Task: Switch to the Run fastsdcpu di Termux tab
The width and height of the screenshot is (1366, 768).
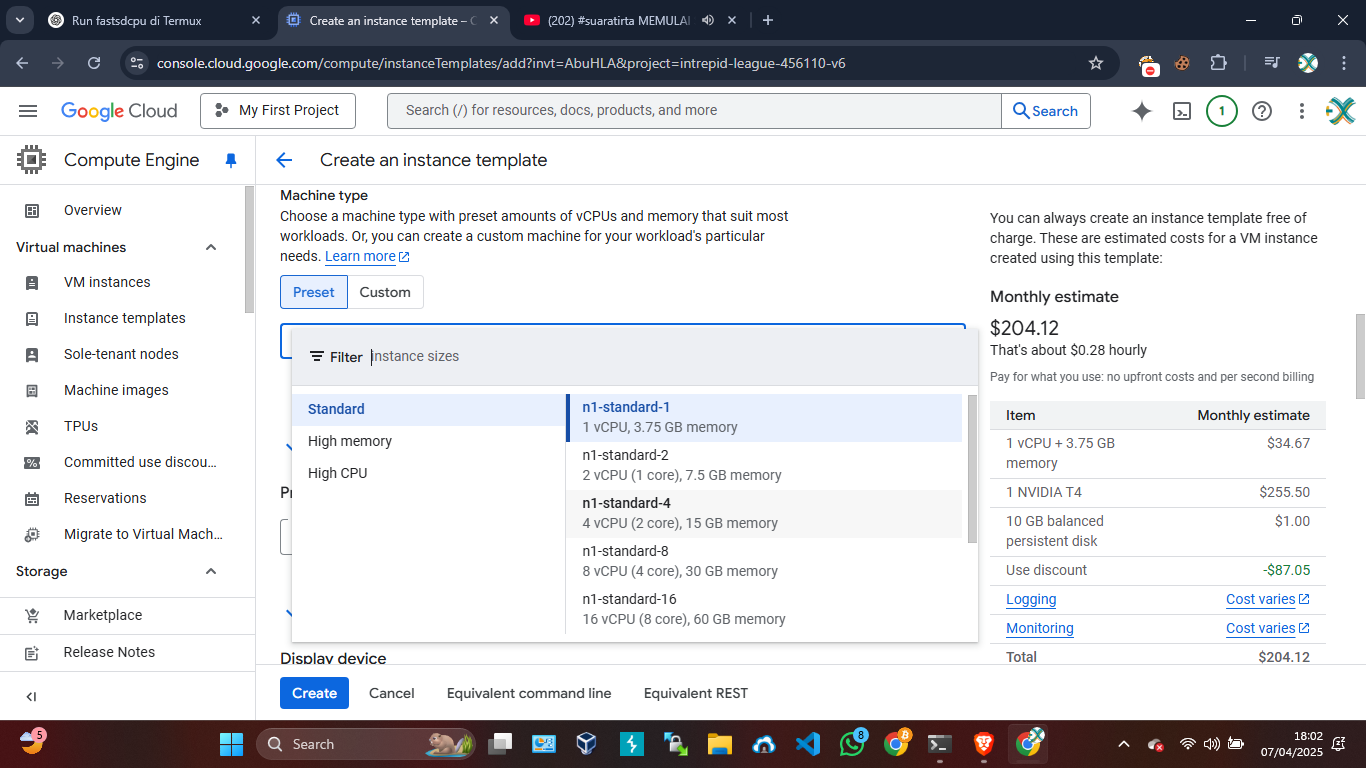Action: (x=155, y=20)
